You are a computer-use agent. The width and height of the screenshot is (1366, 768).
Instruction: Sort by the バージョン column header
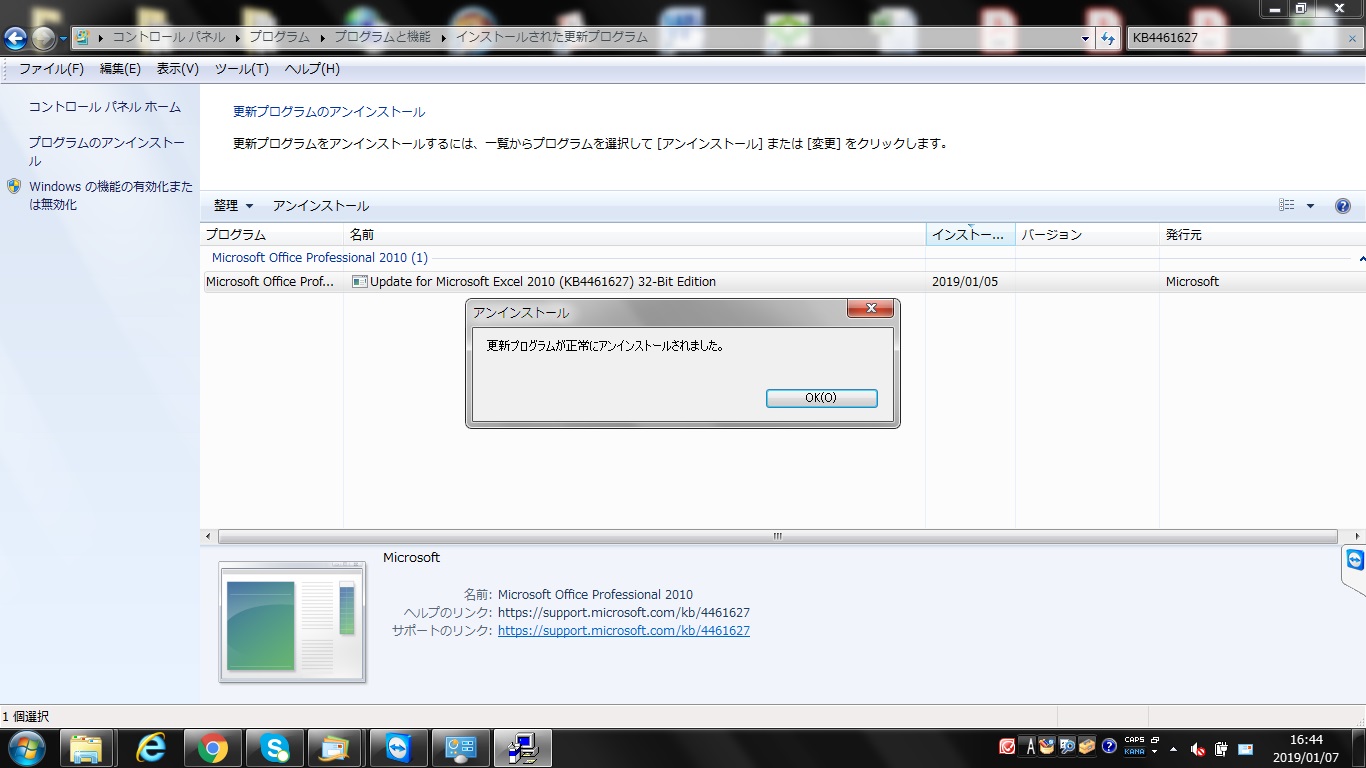click(x=1087, y=235)
